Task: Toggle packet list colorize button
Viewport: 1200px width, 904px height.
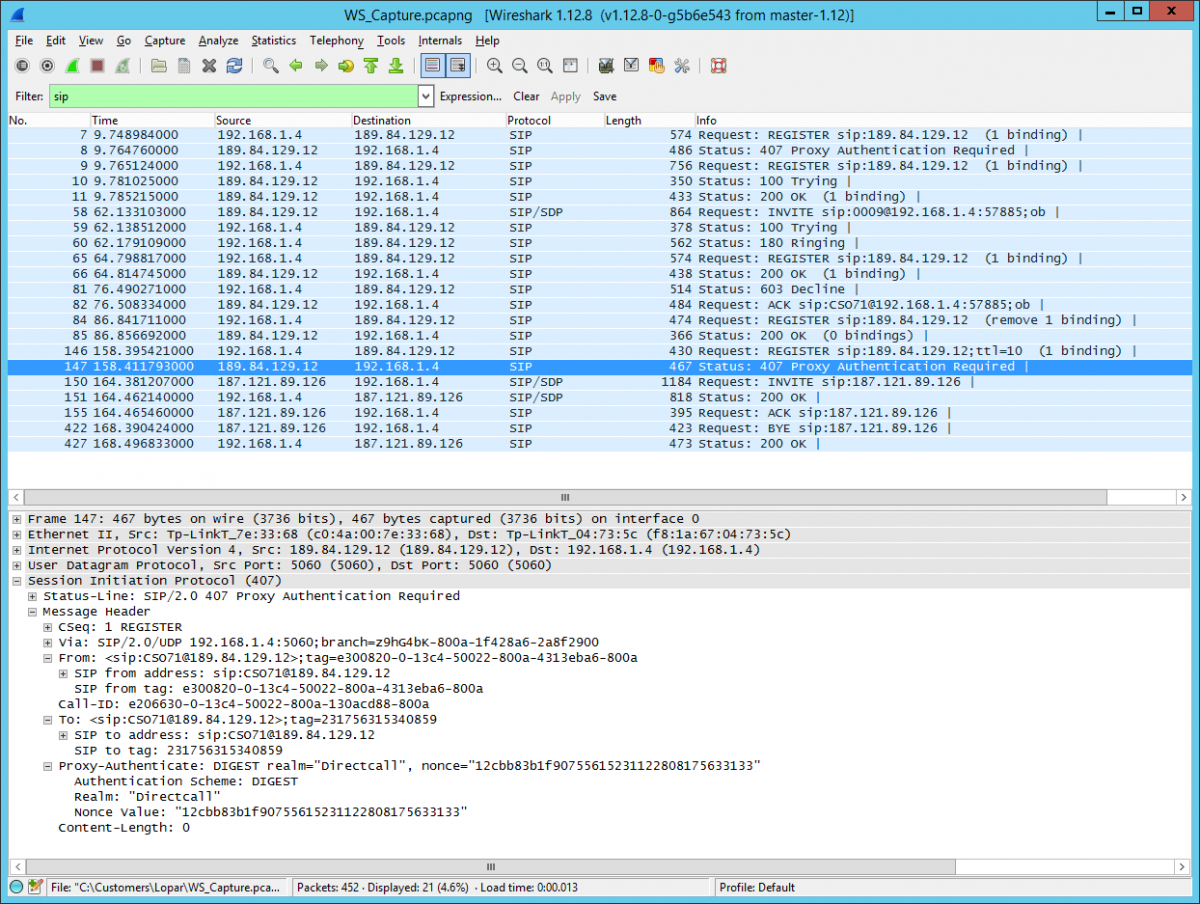Action: click(x=433, y=66)
